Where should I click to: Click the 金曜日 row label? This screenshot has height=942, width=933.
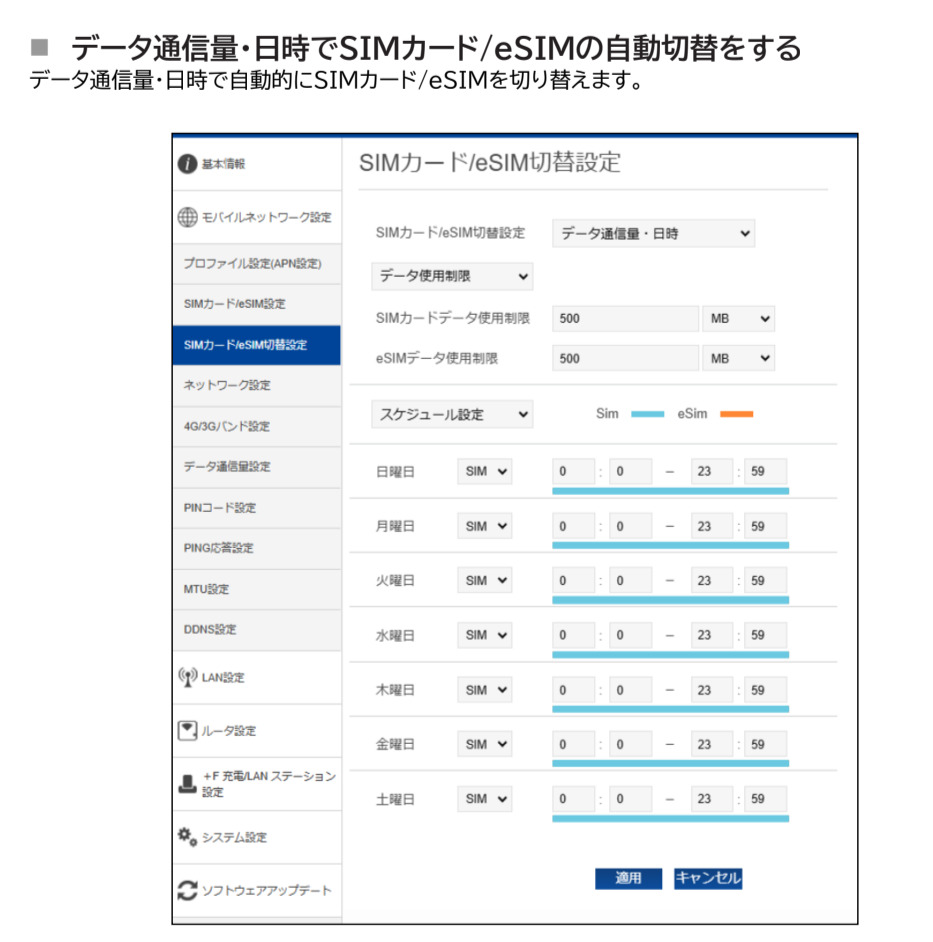[x=395, y=744]
